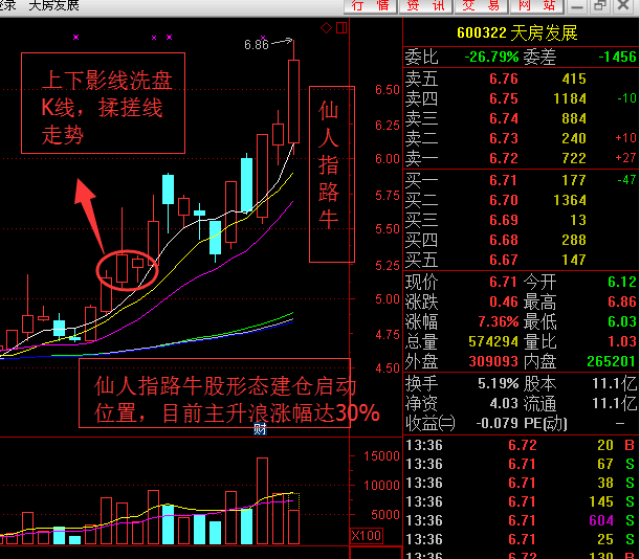Click the 15000 volume axis label
640x559 pixels.
(x=382, y=456)
